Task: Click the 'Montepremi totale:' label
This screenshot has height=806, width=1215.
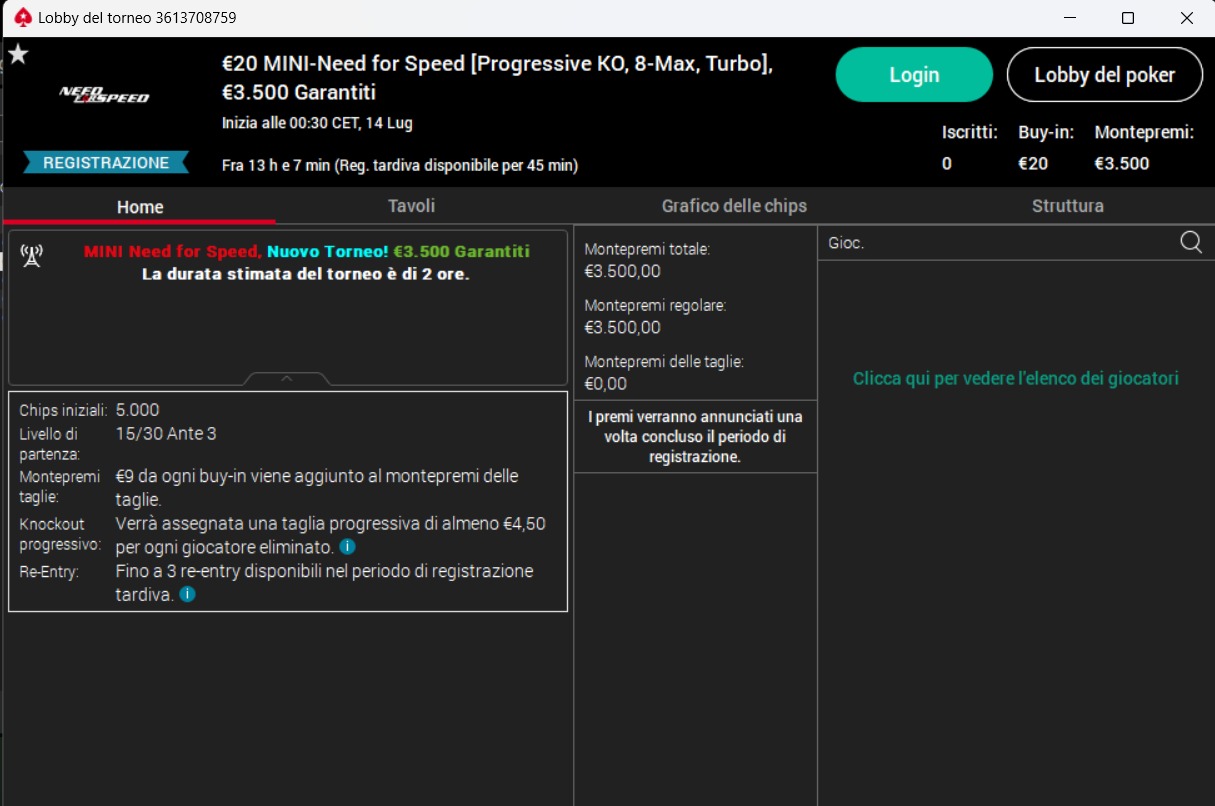Action: [x=647, y=249]
